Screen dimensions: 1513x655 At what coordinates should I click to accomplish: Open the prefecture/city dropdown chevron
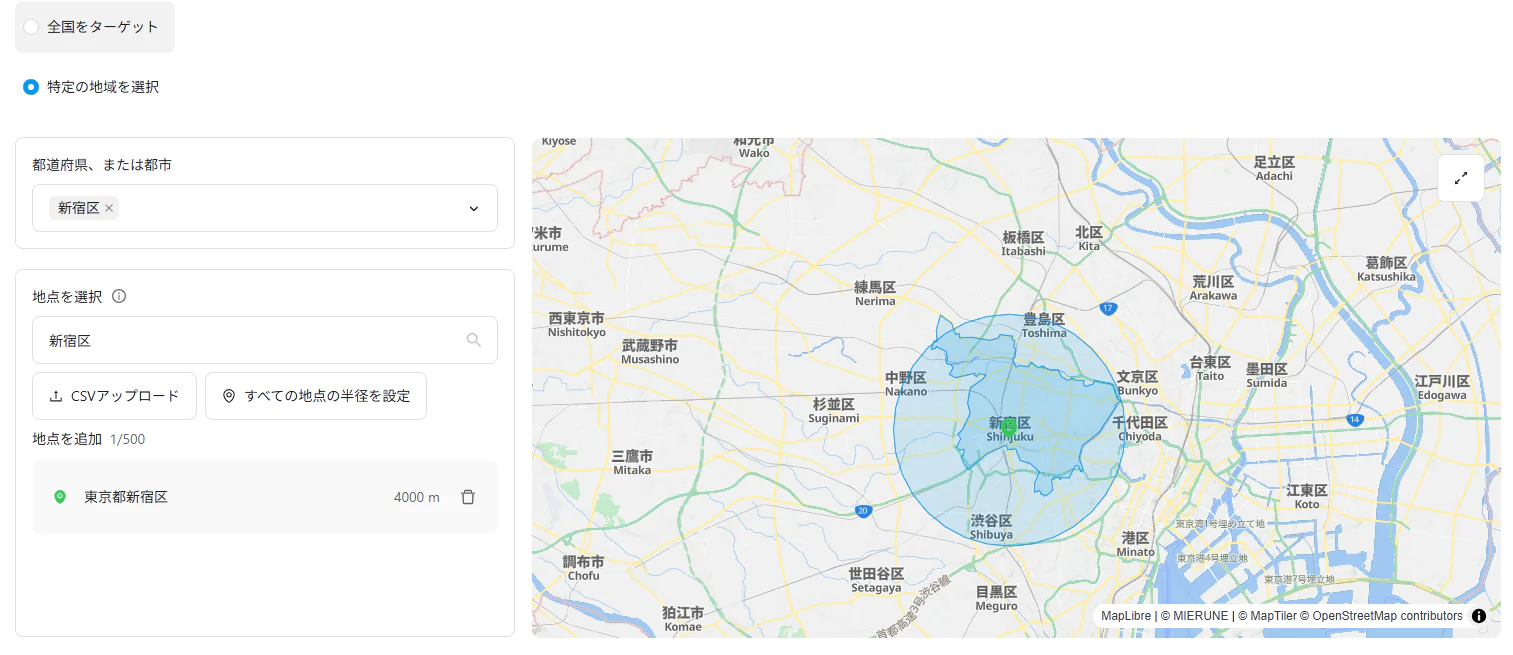coord(473,208)
